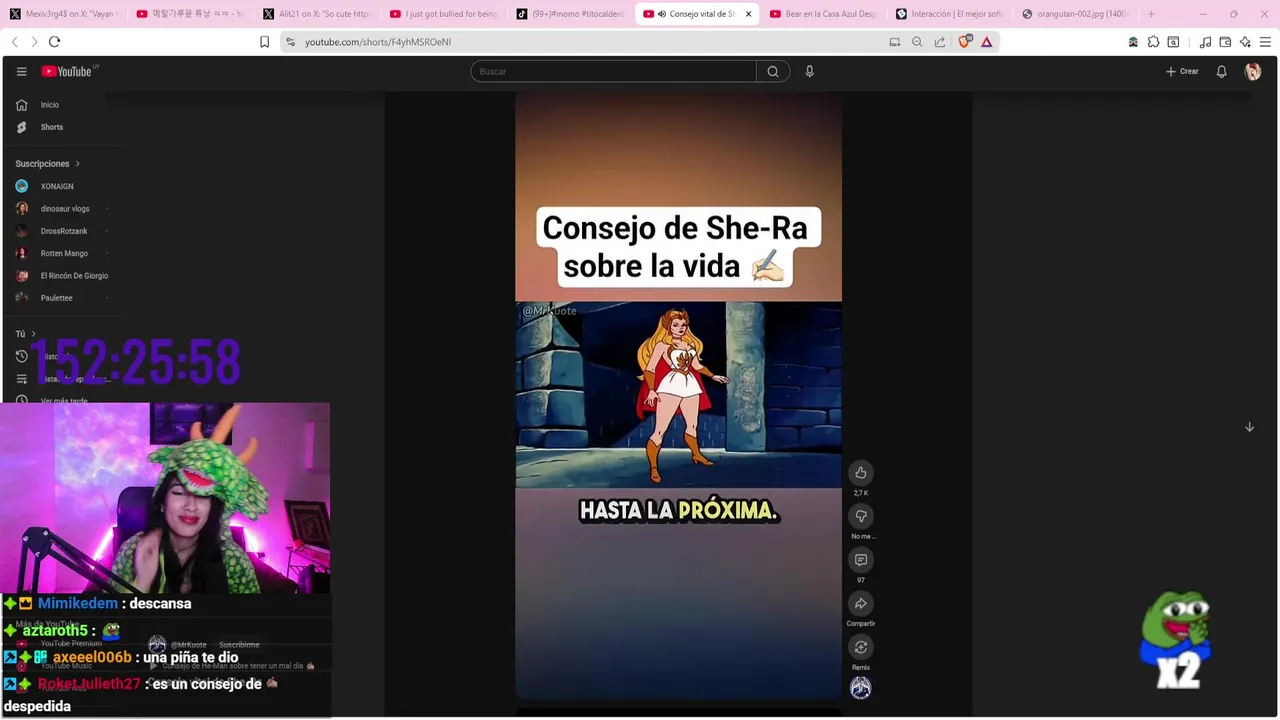
Task: Switch to Interacción tab
Action: point(950,14)
